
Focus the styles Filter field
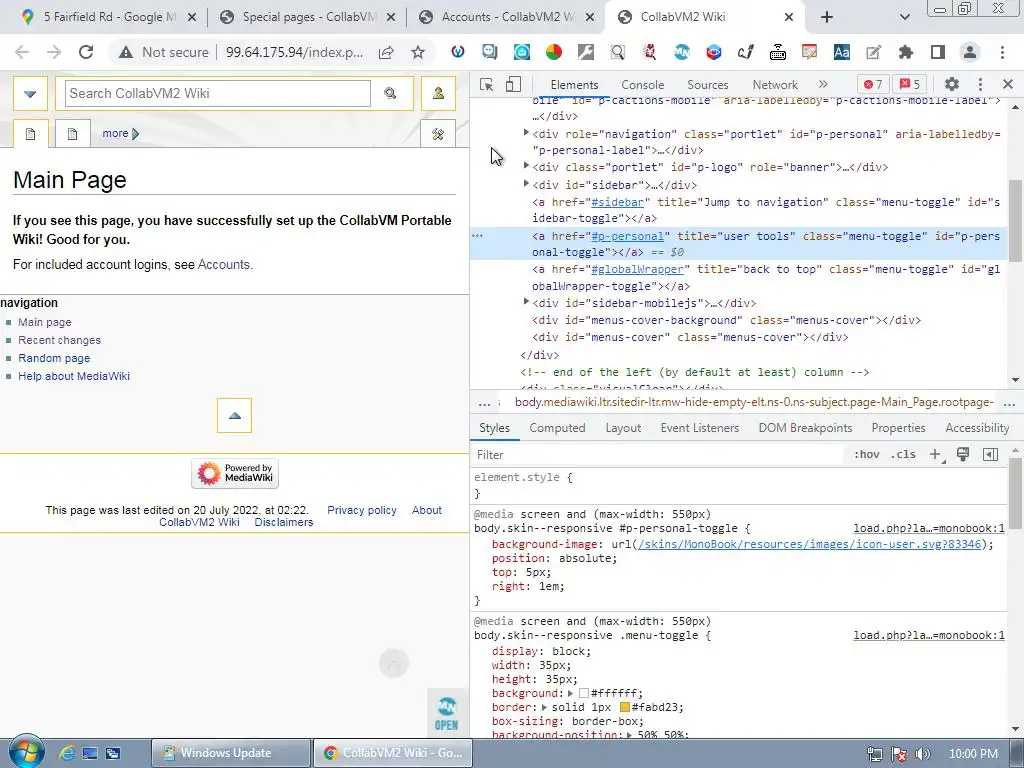click(x=656, y=455)
